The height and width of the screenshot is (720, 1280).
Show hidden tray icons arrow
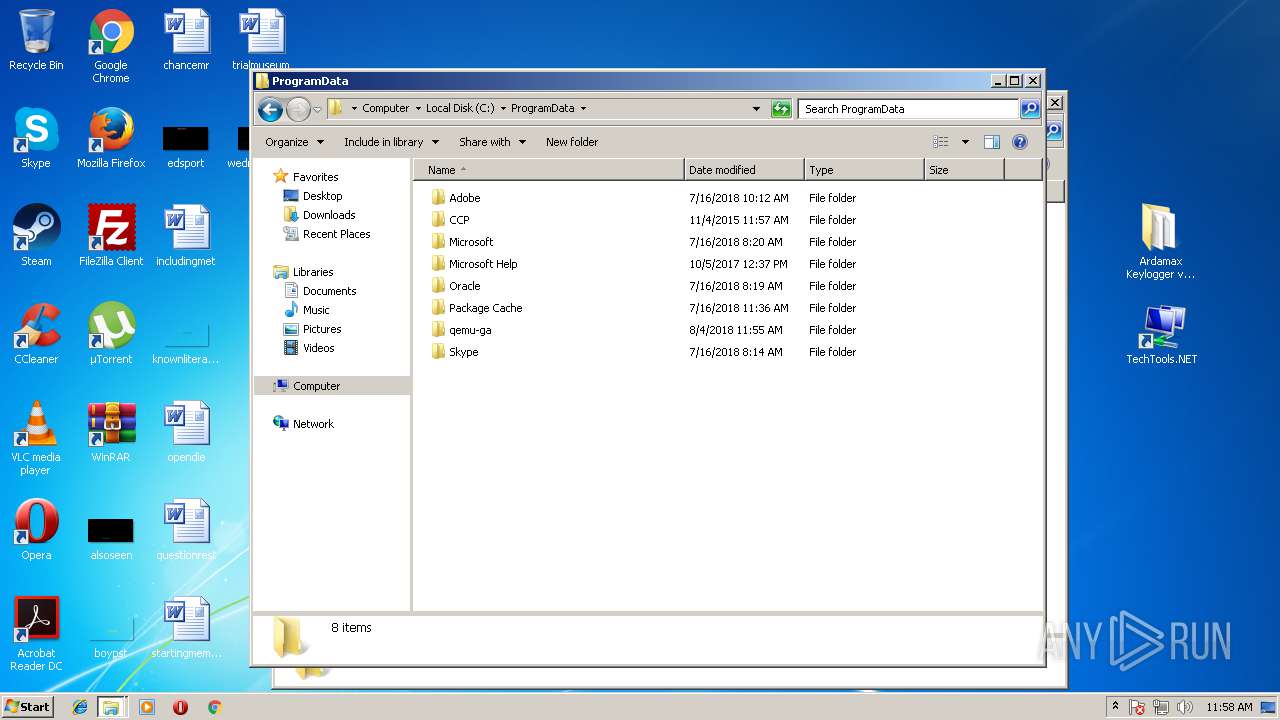click(x=1115, y=707)
